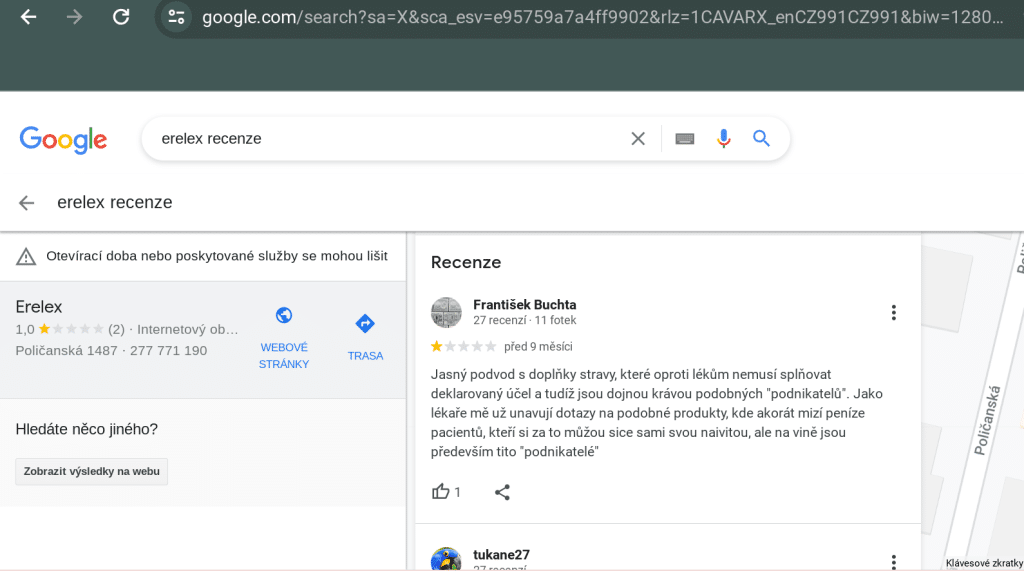Open tukane27's profile avatar
Viewport: 1024px width, 571px height.
click(446, 559)
